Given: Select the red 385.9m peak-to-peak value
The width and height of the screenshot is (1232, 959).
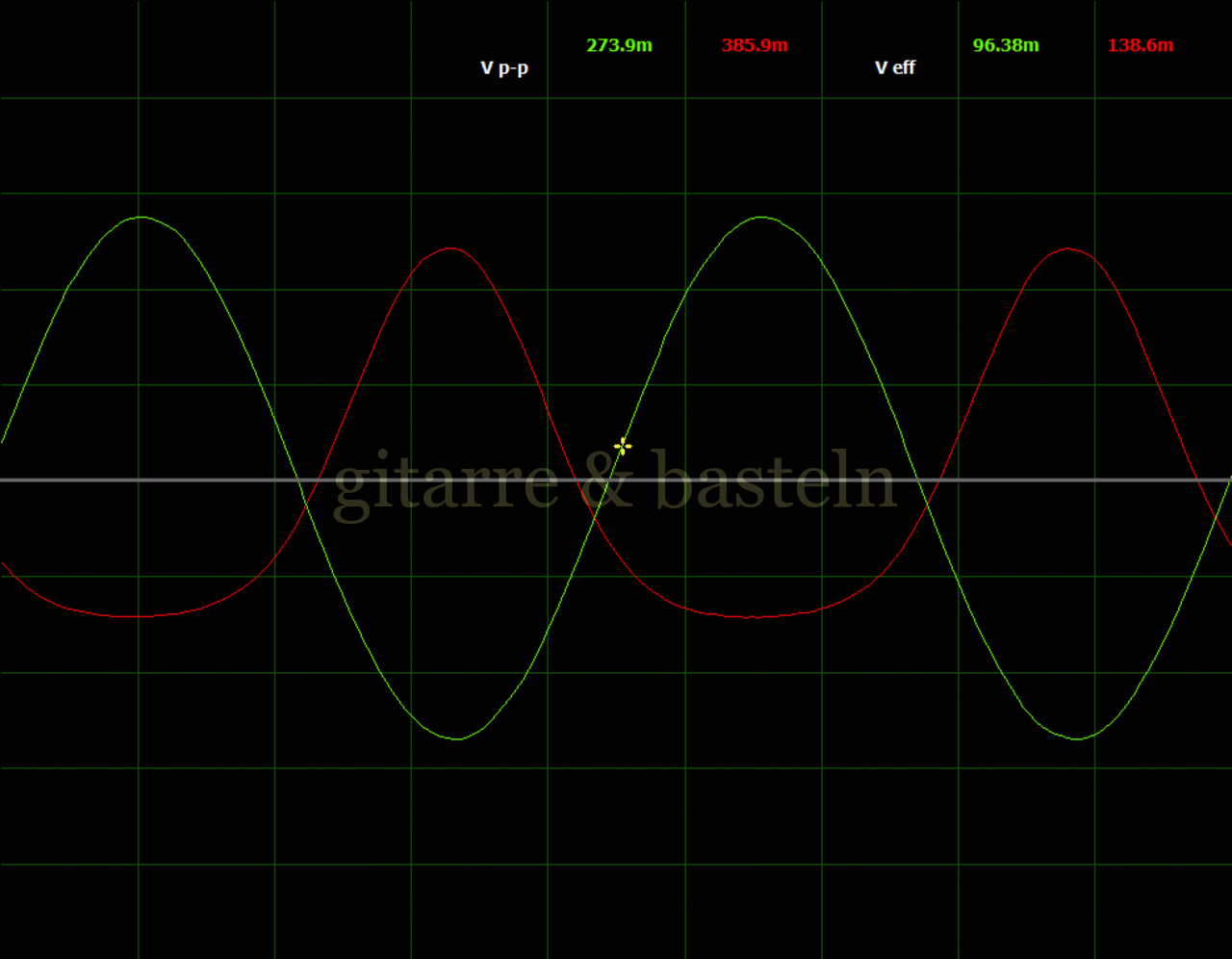Looking at the screenshot, I should pos(755,45).
